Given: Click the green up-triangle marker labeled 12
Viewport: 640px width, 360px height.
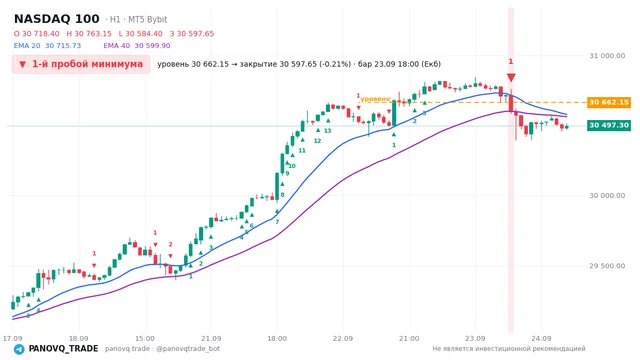Looking at the screenshot, I should [318, 130].
